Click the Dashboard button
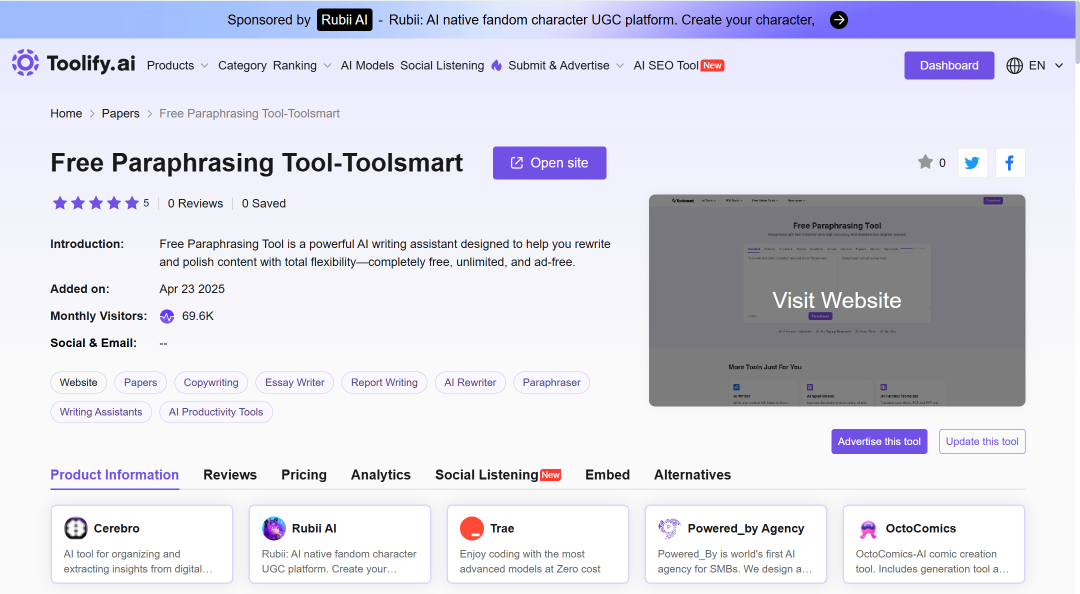 coord(949,65)
